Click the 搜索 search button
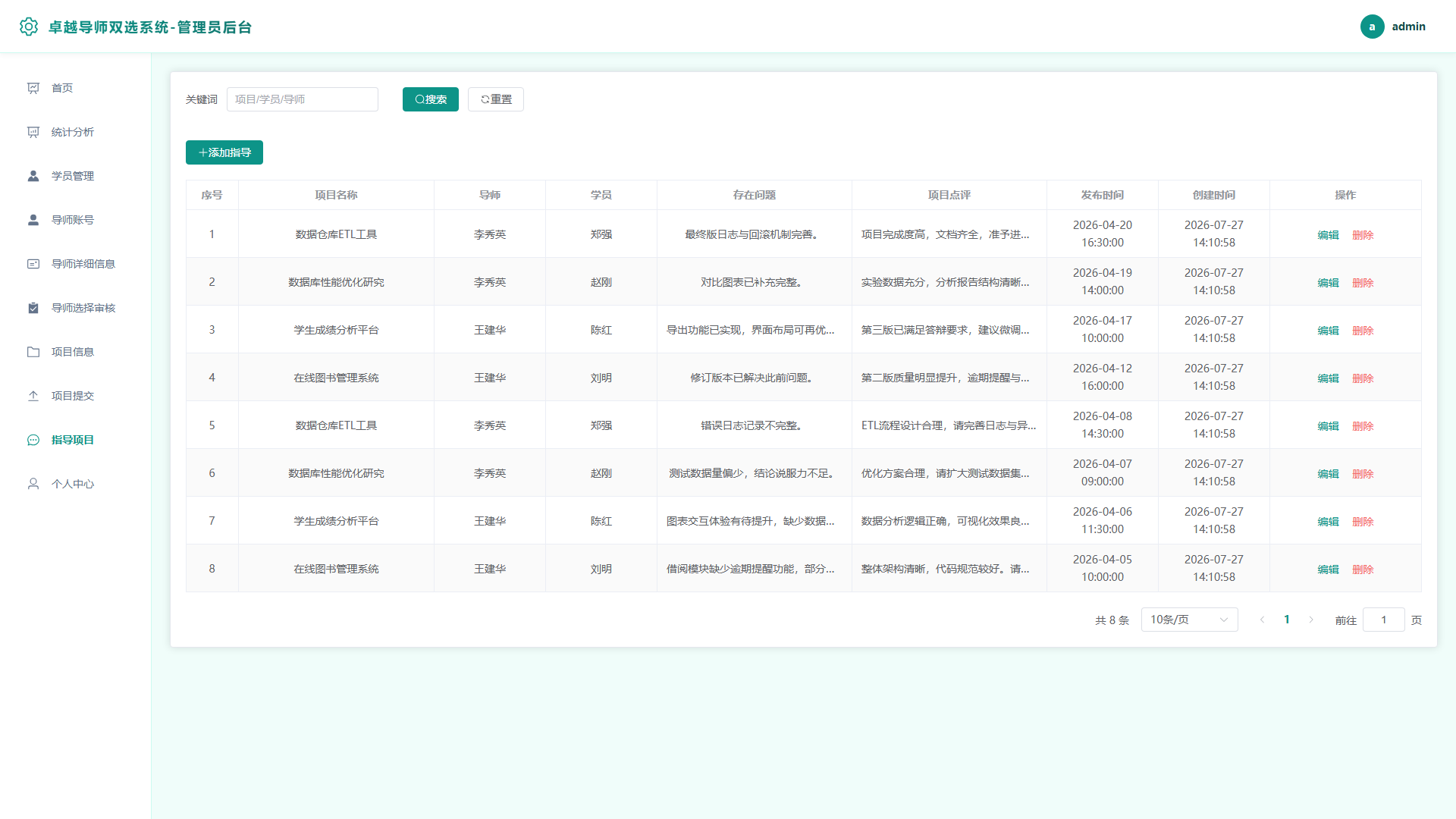 tap(431, 99)
